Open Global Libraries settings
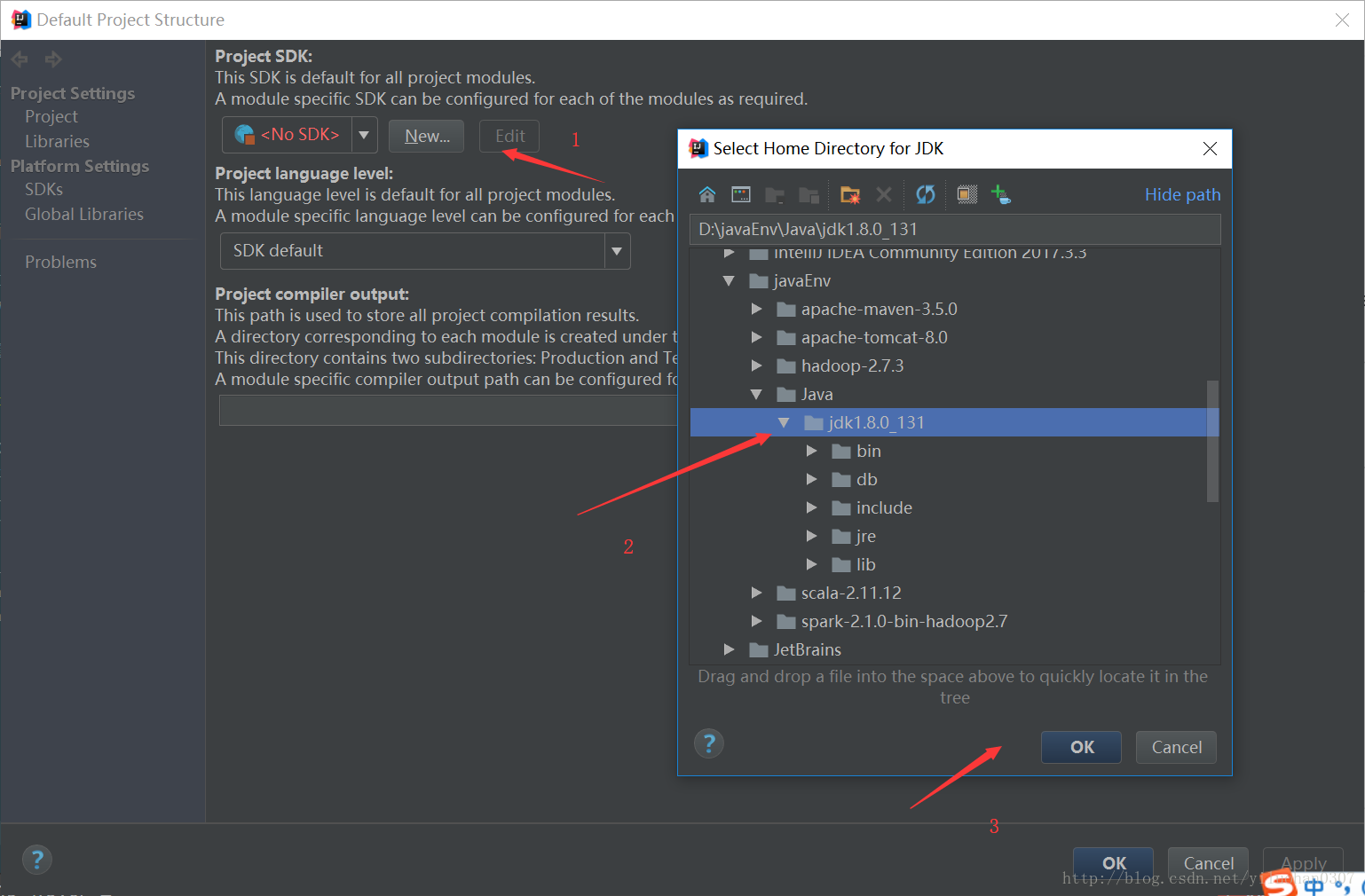 click(x=84, y=215)
